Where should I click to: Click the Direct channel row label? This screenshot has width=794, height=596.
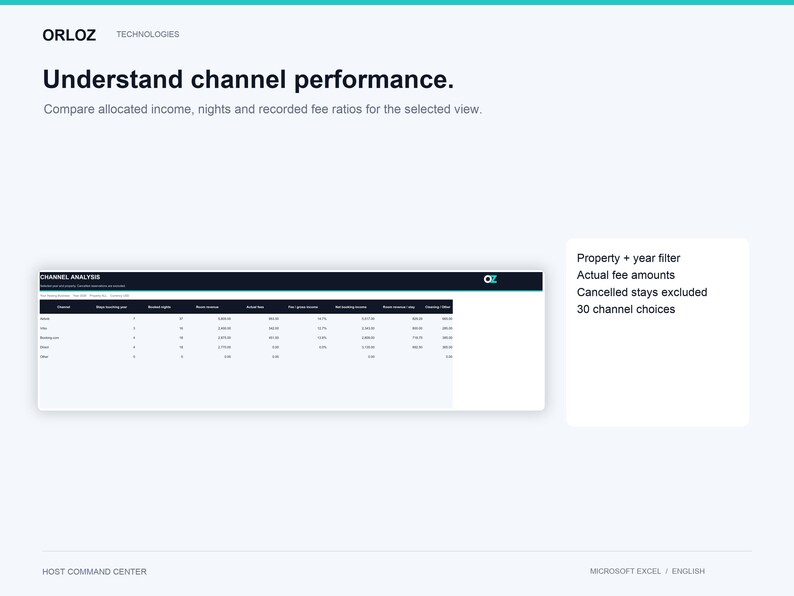(x=44, y=347)
